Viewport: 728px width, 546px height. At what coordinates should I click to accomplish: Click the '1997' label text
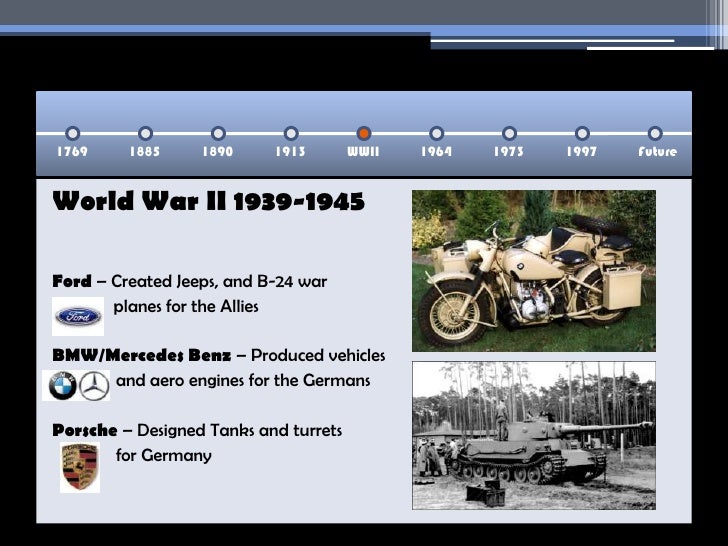click(582, 151)
